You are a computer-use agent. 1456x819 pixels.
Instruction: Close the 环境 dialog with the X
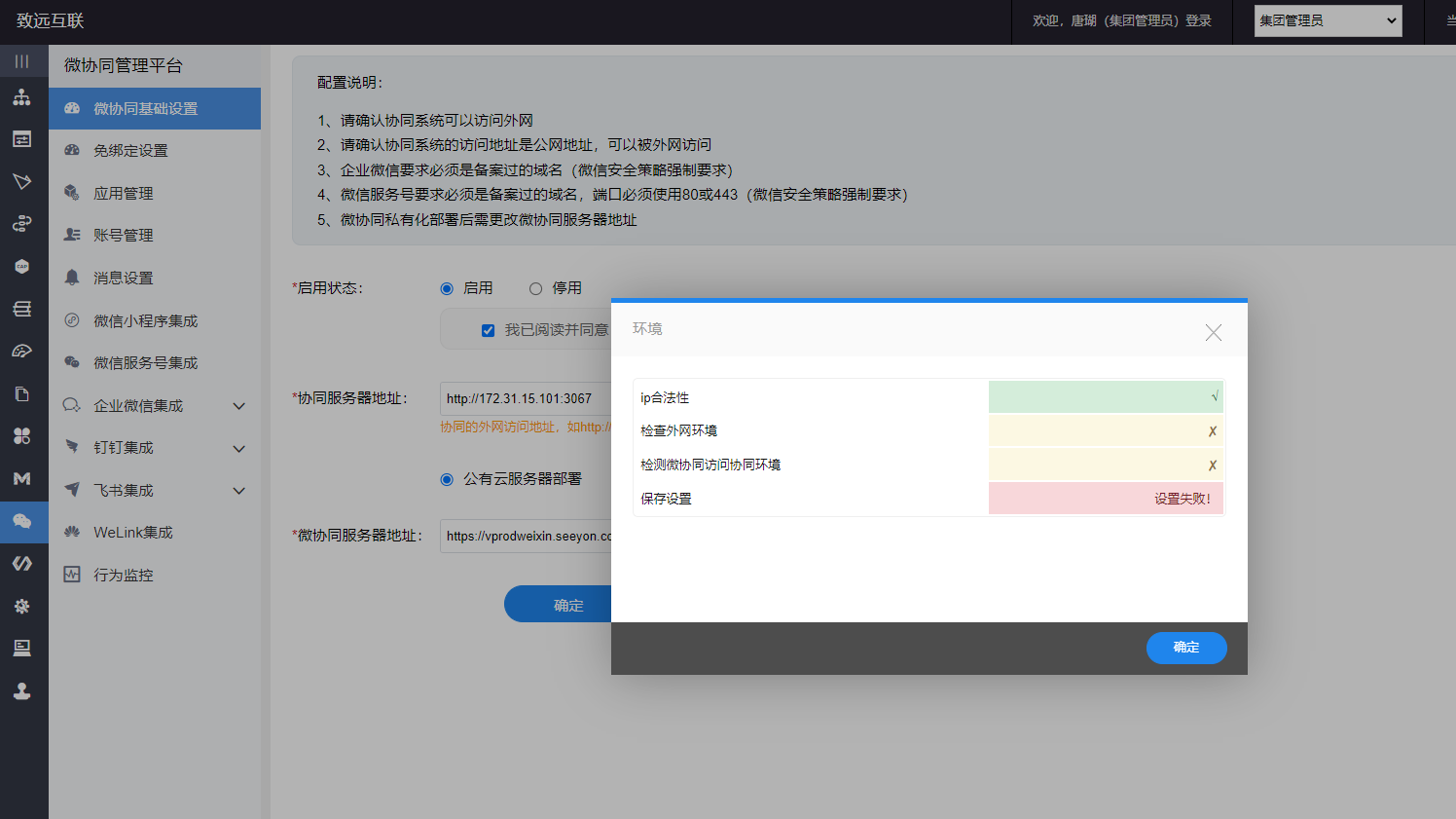(1213, 333)
